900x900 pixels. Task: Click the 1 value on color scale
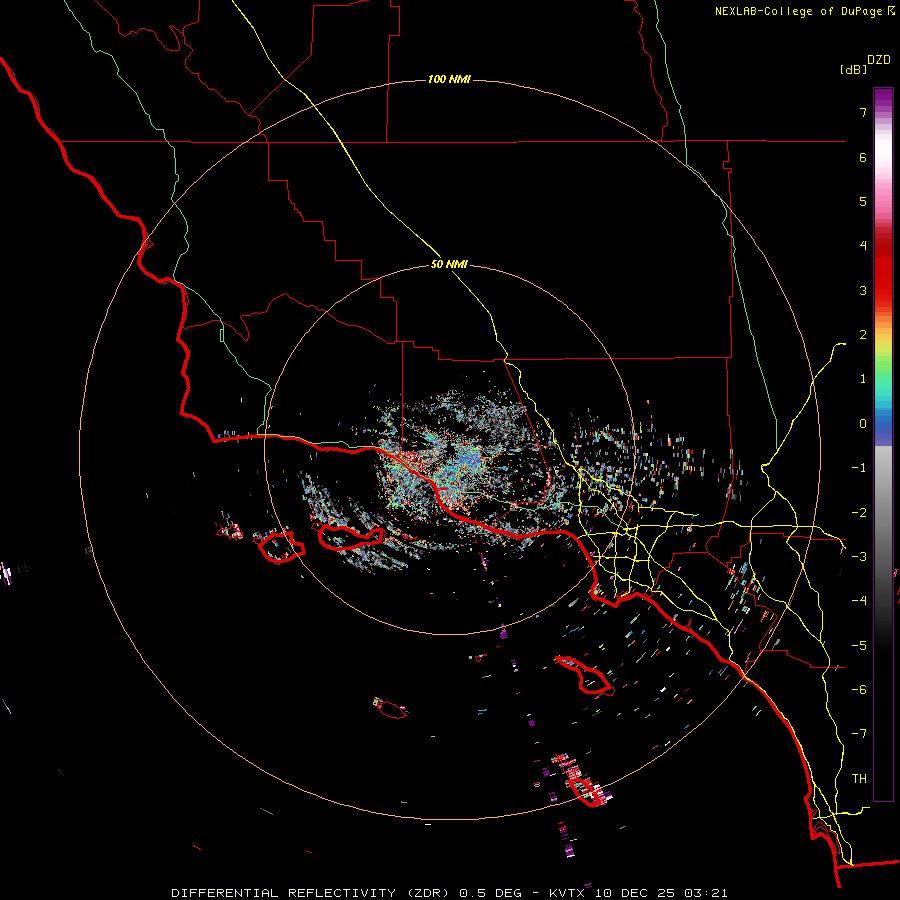863,379
